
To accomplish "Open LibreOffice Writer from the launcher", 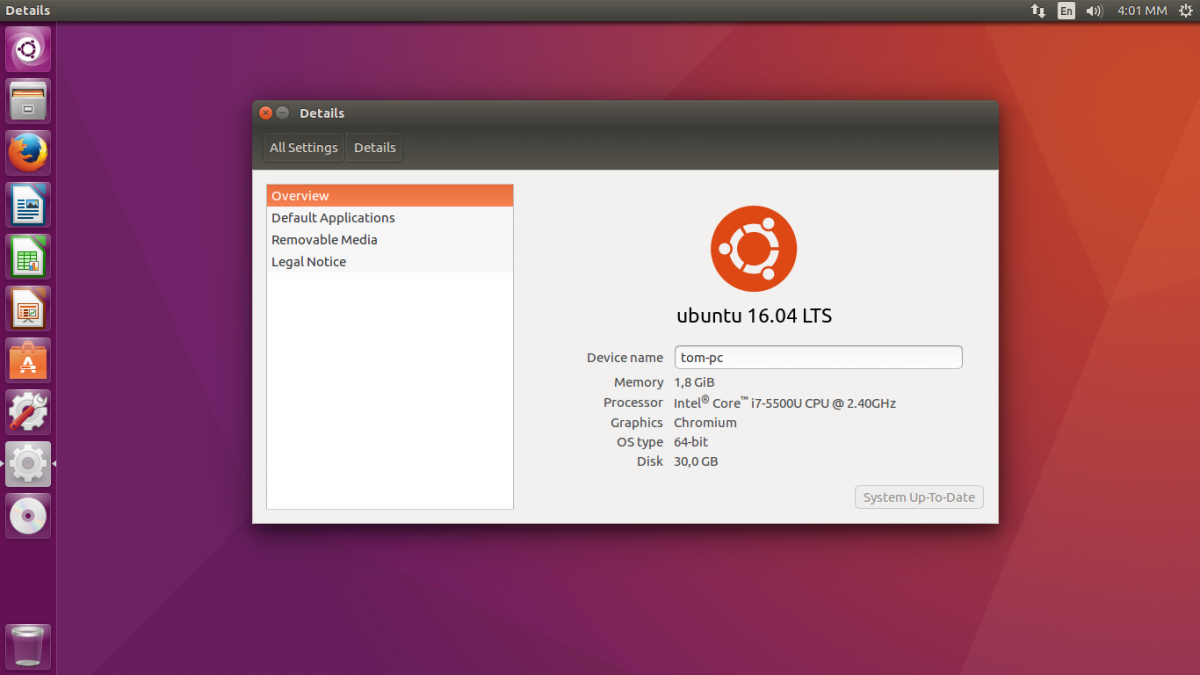I will click(28, 205).
